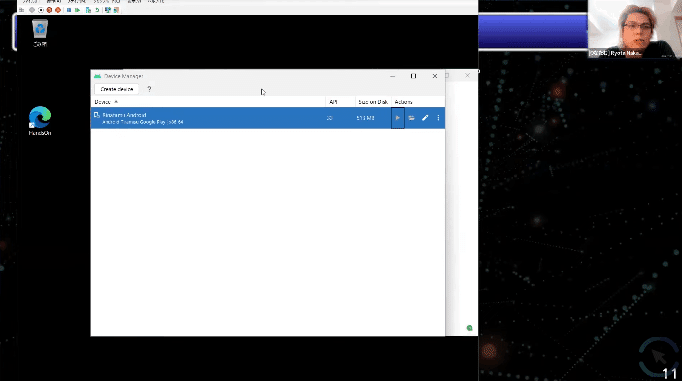Click the device's API level value
Screen dimensions: 682x381
pyautogui.click(x=329, y=118)
